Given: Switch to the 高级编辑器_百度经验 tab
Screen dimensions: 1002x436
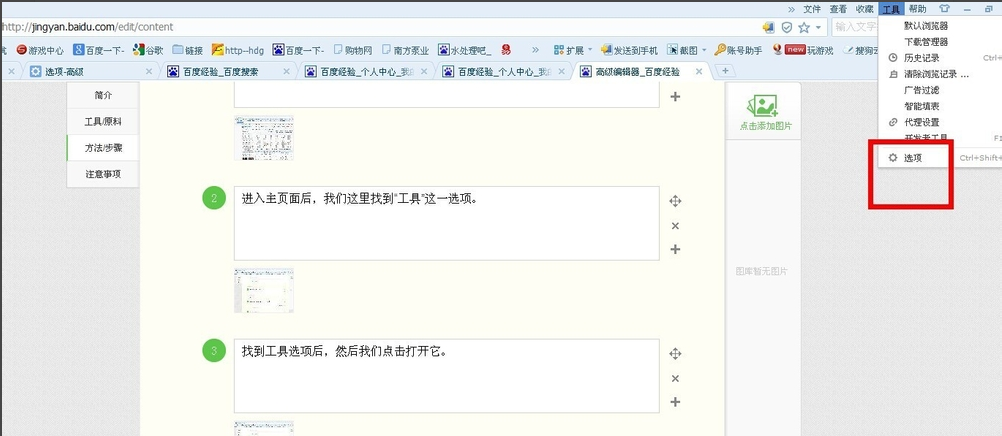Looking at the screenshot, I should click(x=640, y=72).
